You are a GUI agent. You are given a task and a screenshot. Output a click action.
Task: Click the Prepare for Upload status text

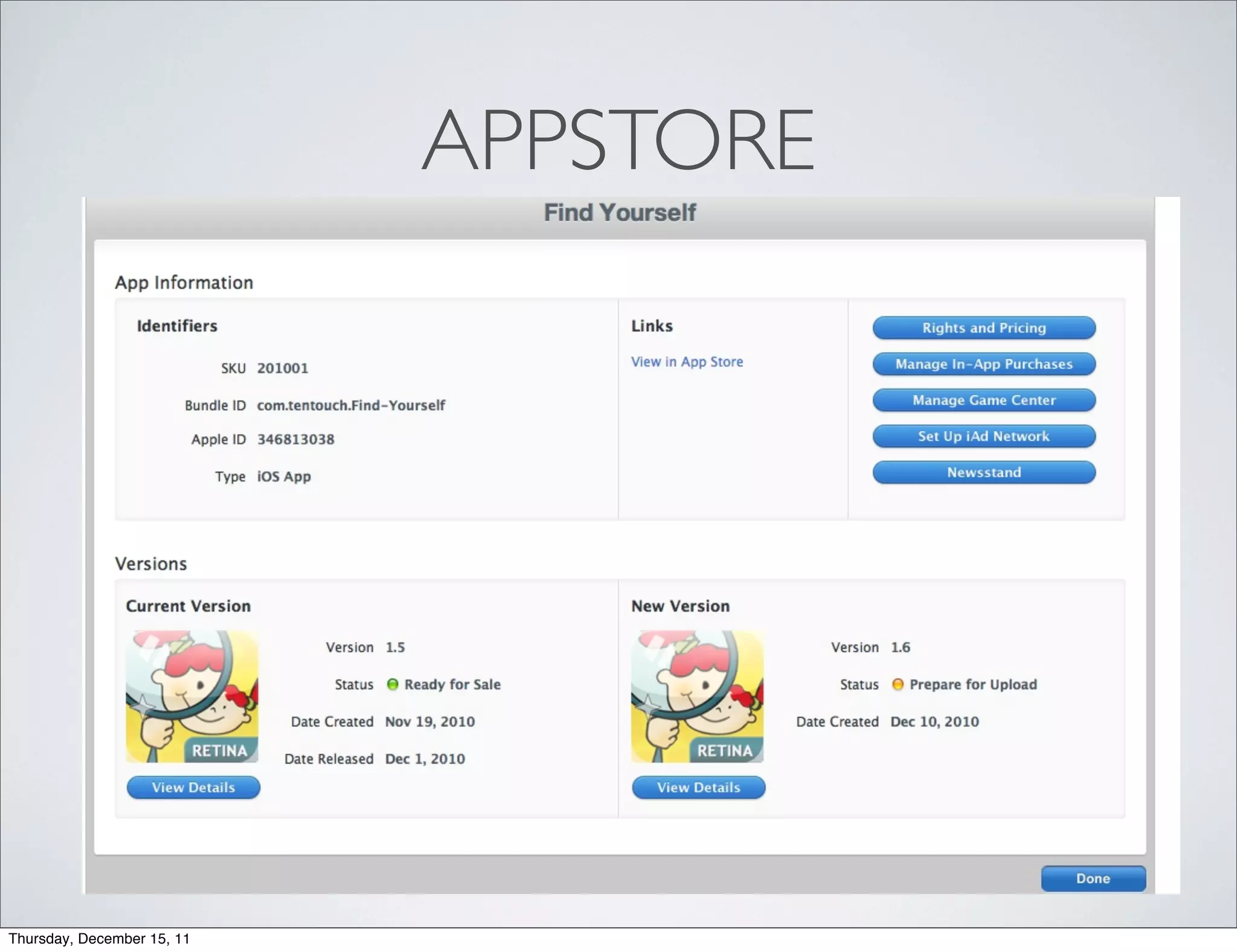[x=974, y=684]
